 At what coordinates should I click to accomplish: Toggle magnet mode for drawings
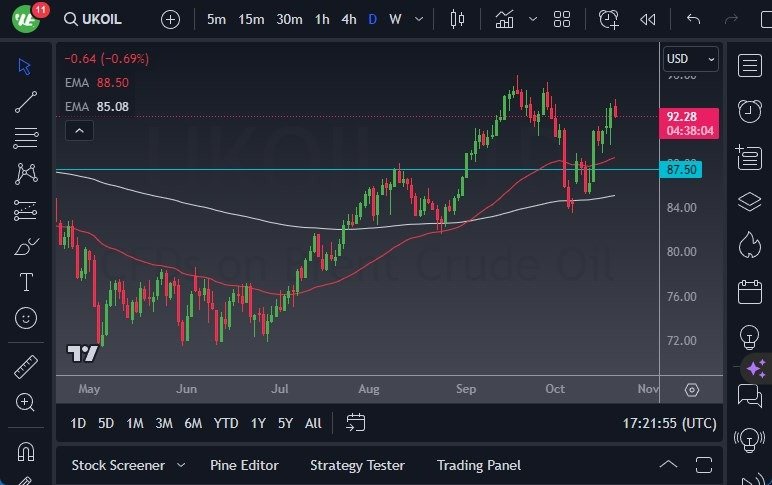[26, 450]
